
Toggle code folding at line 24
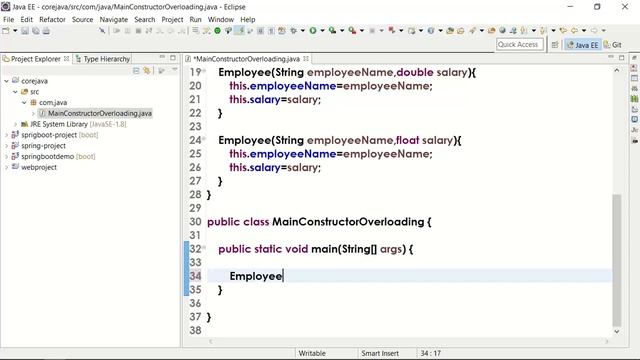coord(204,139)
